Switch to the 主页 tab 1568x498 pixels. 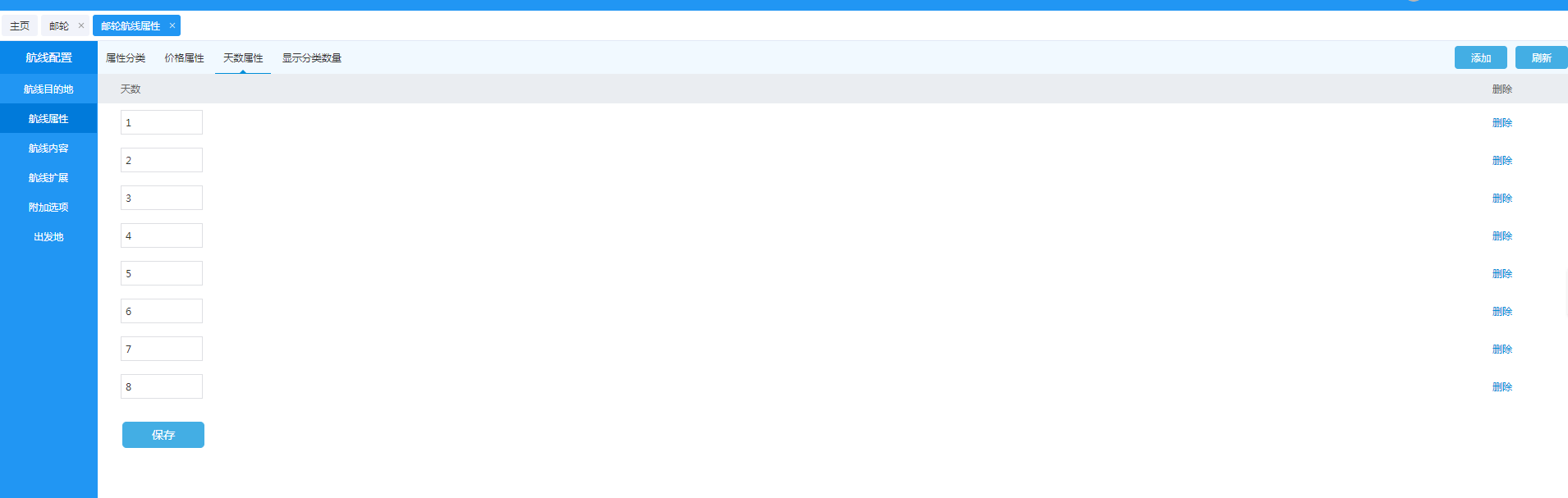point(20,25)
